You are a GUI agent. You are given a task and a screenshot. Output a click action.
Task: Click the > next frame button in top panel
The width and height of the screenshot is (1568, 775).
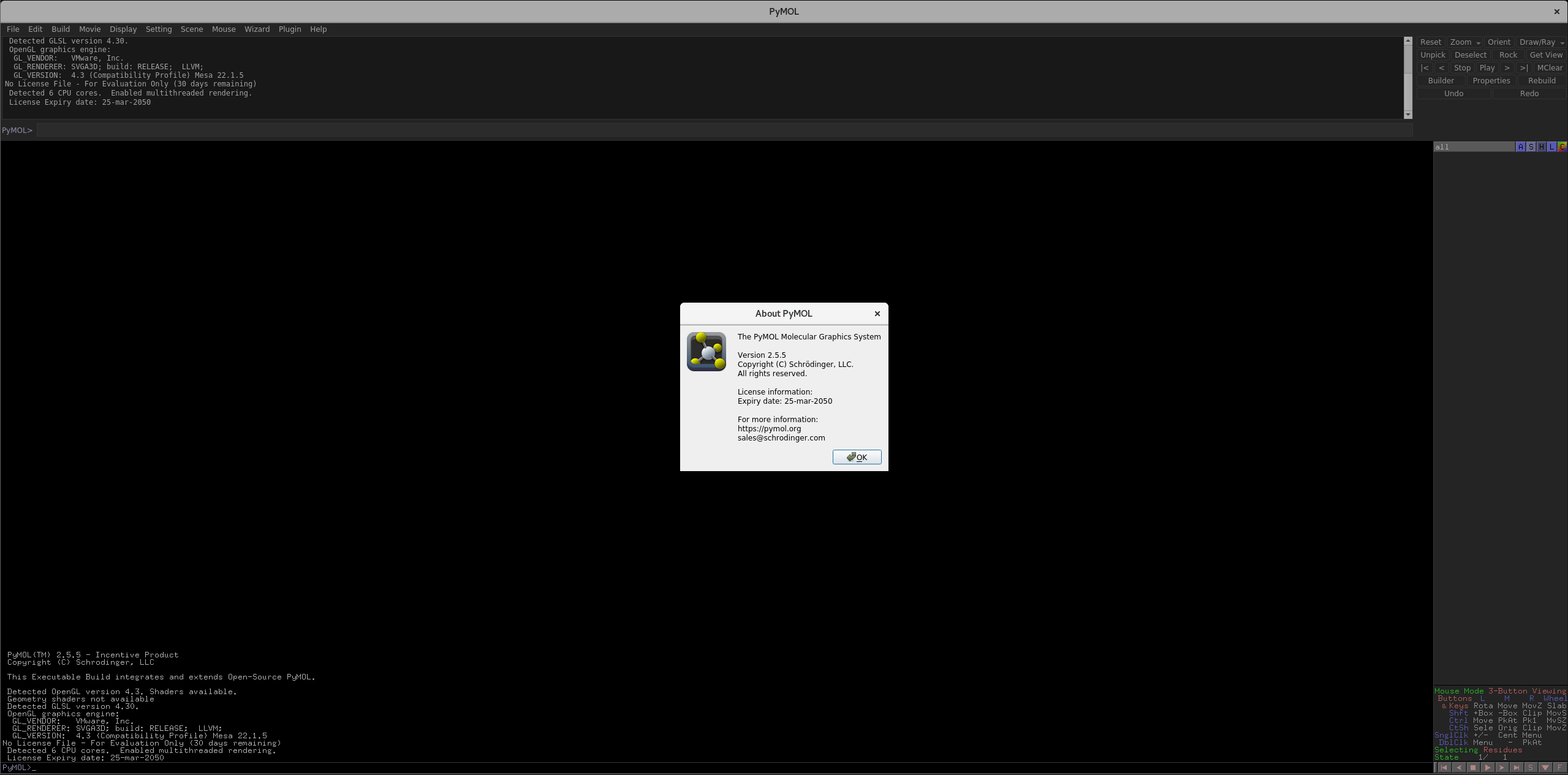(1507, 68)
